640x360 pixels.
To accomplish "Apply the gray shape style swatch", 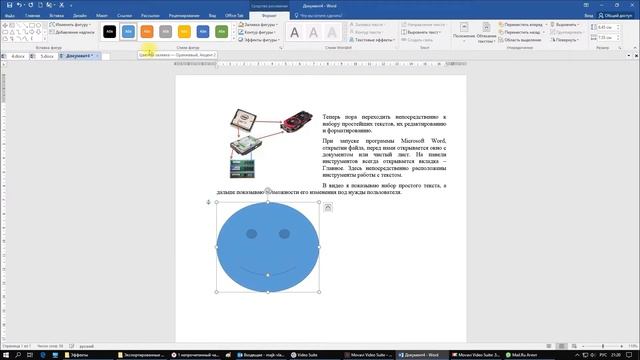I will [165, 31].
